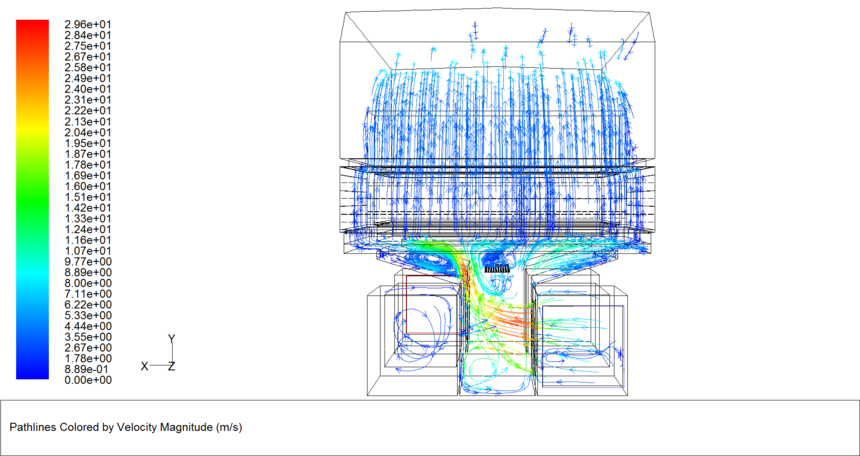The height and width of the screenshot is (456, 860).
Task: Click the 2.75e+01 legend label
Action: (x=88, y=46)
